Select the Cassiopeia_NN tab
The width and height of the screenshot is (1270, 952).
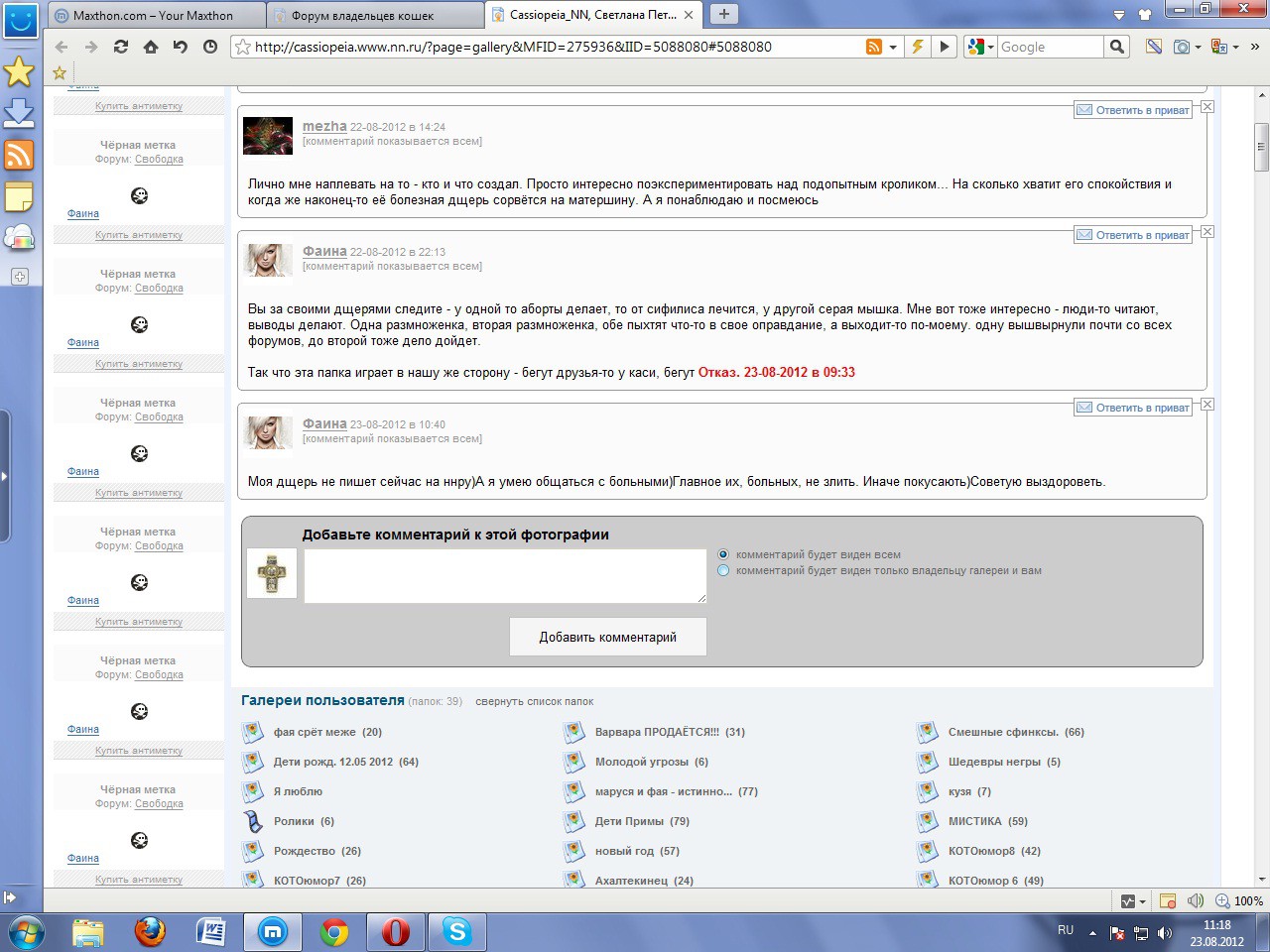[x=593, y=15]
